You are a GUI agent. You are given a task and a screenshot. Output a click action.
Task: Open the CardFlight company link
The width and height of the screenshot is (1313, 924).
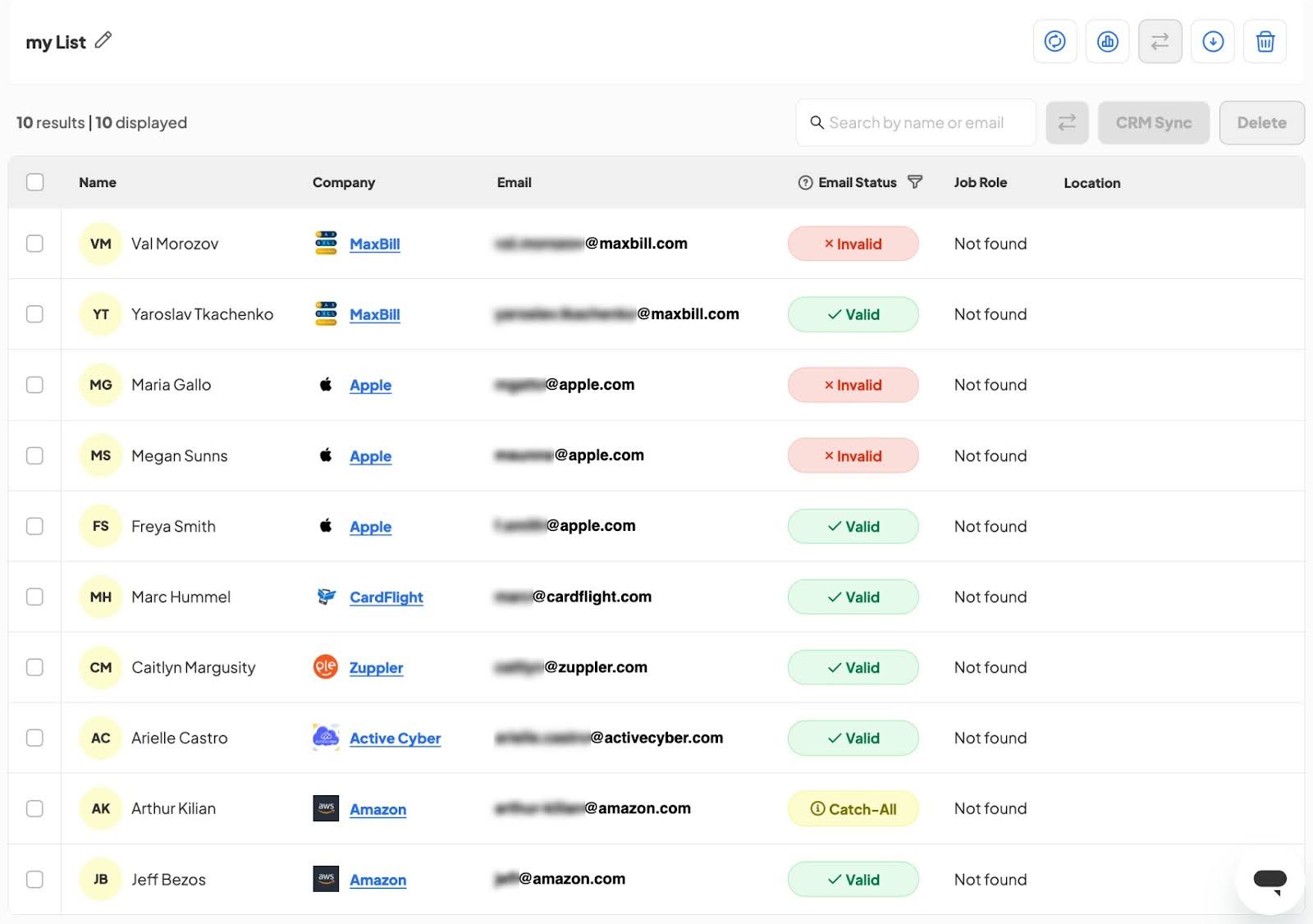(x=386, y=597)
